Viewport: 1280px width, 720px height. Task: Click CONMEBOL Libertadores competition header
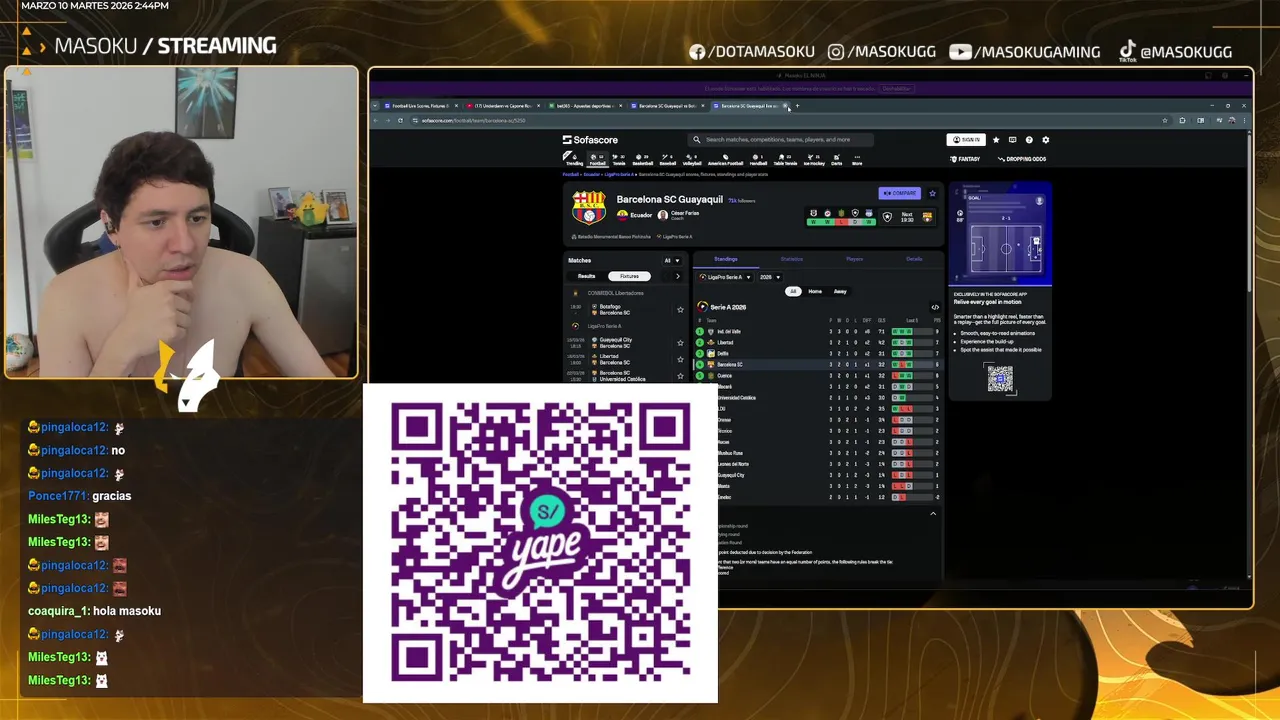615,293
